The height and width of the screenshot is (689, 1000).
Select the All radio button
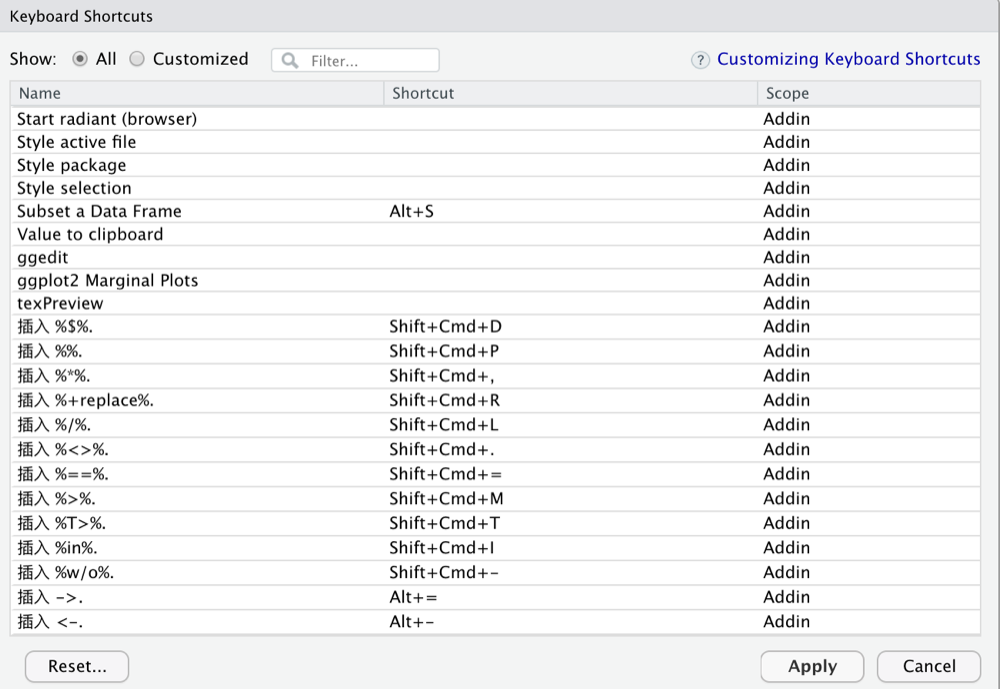tap(80, 59)
